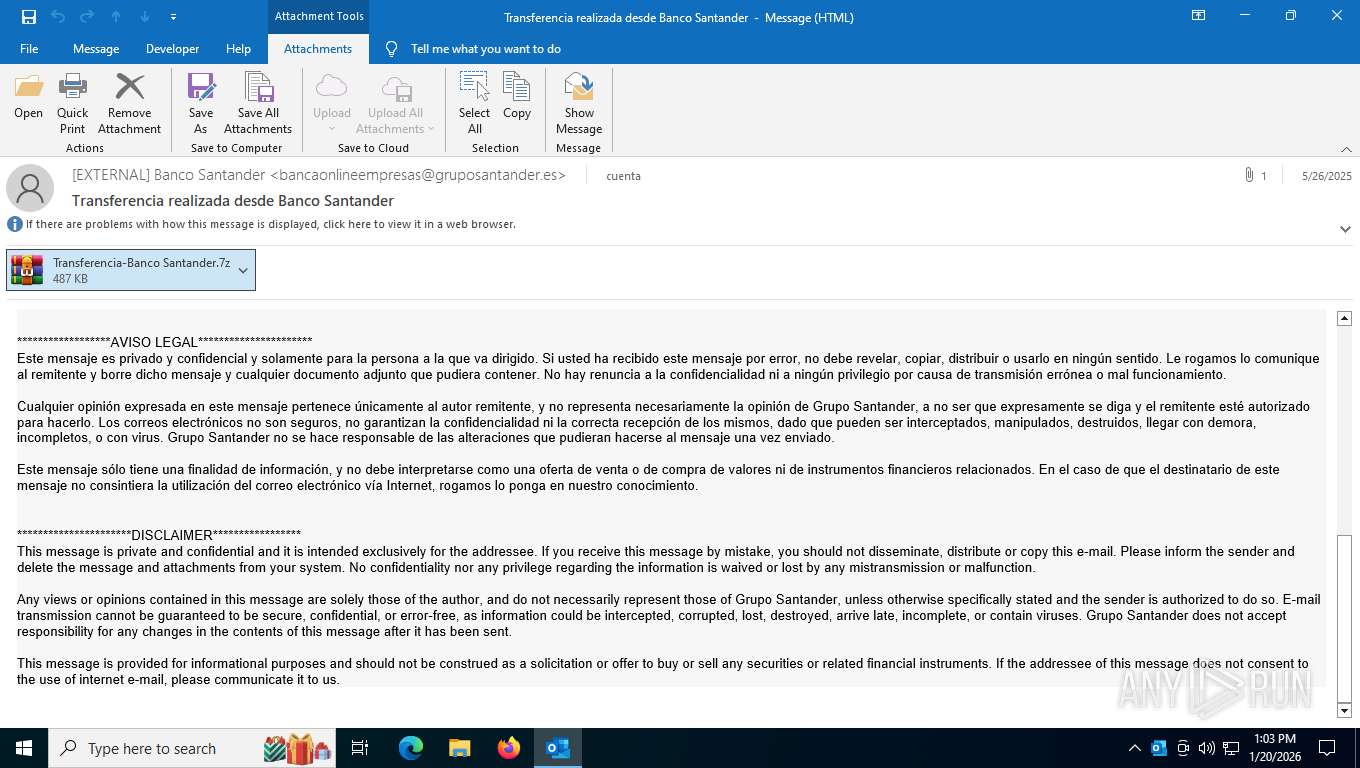
Task: Click the message body scrollbar thumb
Action: click(1344, 618)
